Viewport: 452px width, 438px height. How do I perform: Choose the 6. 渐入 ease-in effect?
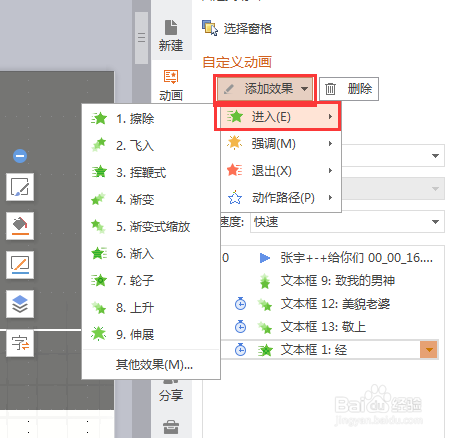click(151, 254)
